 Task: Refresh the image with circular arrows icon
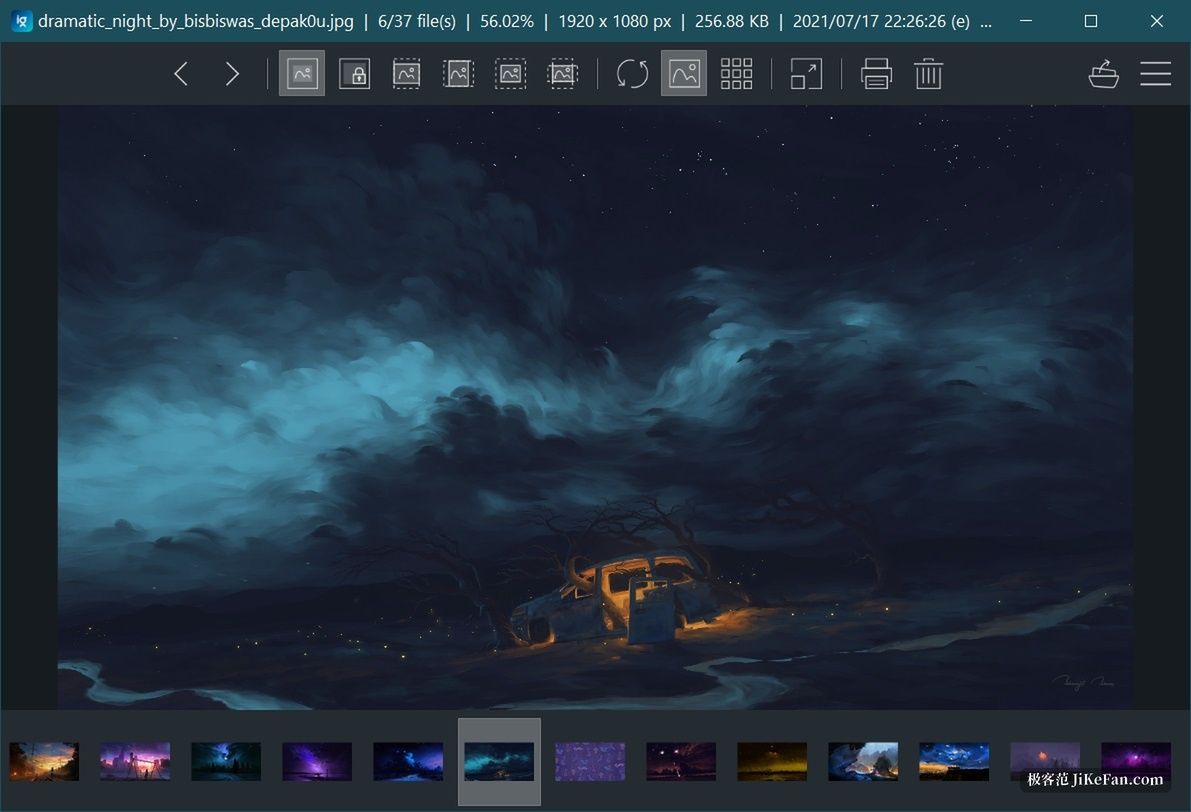(x=632, y=74)
